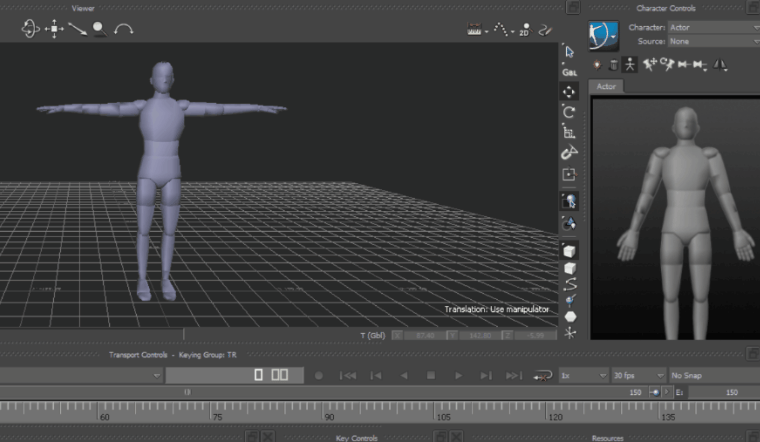Step forward one frame
Image resolution: width=760 pixels, height=442 pixels.
[x=486, y=376]
